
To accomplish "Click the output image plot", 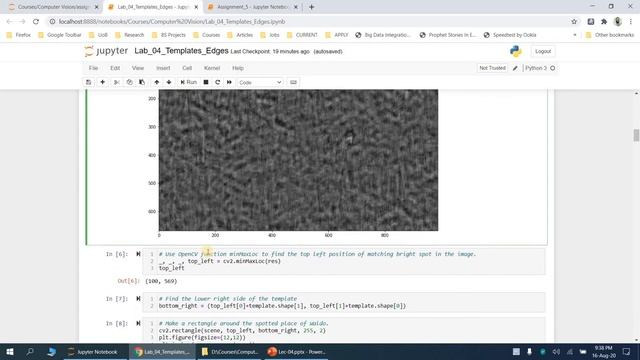I will tap(298, 160).
